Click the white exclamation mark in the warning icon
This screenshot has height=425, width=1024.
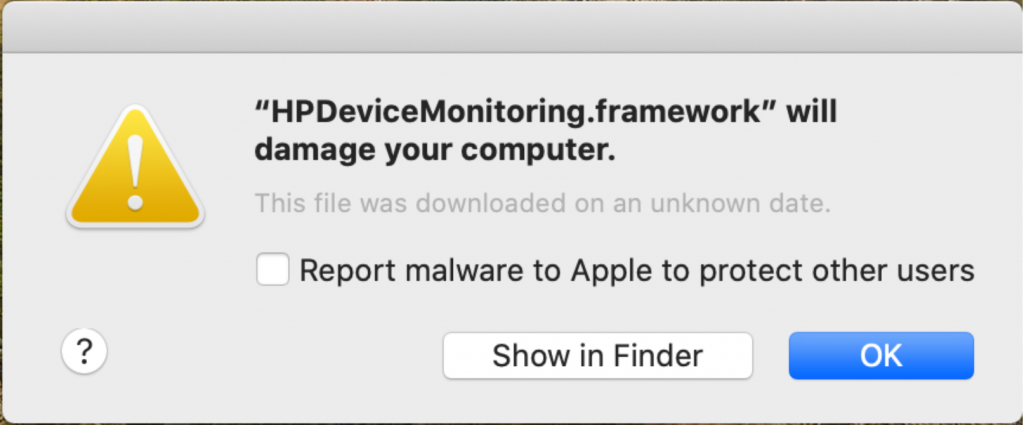[x=135, y=171]
